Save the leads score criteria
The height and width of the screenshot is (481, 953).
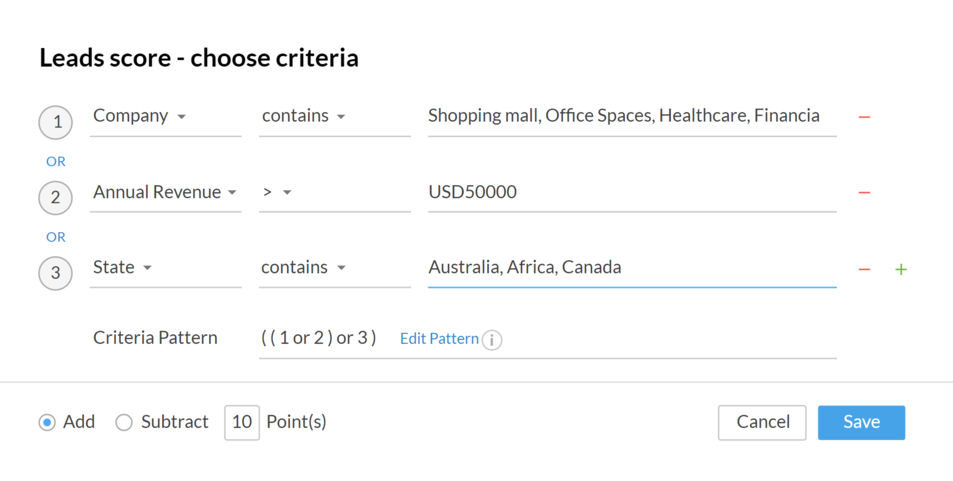tap(861, 422)
